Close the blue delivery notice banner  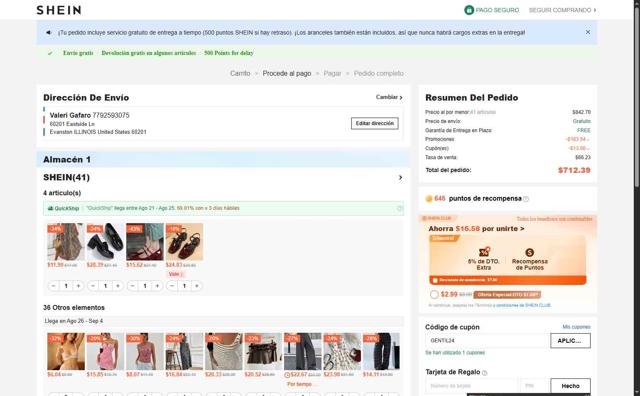pos(588,32)
